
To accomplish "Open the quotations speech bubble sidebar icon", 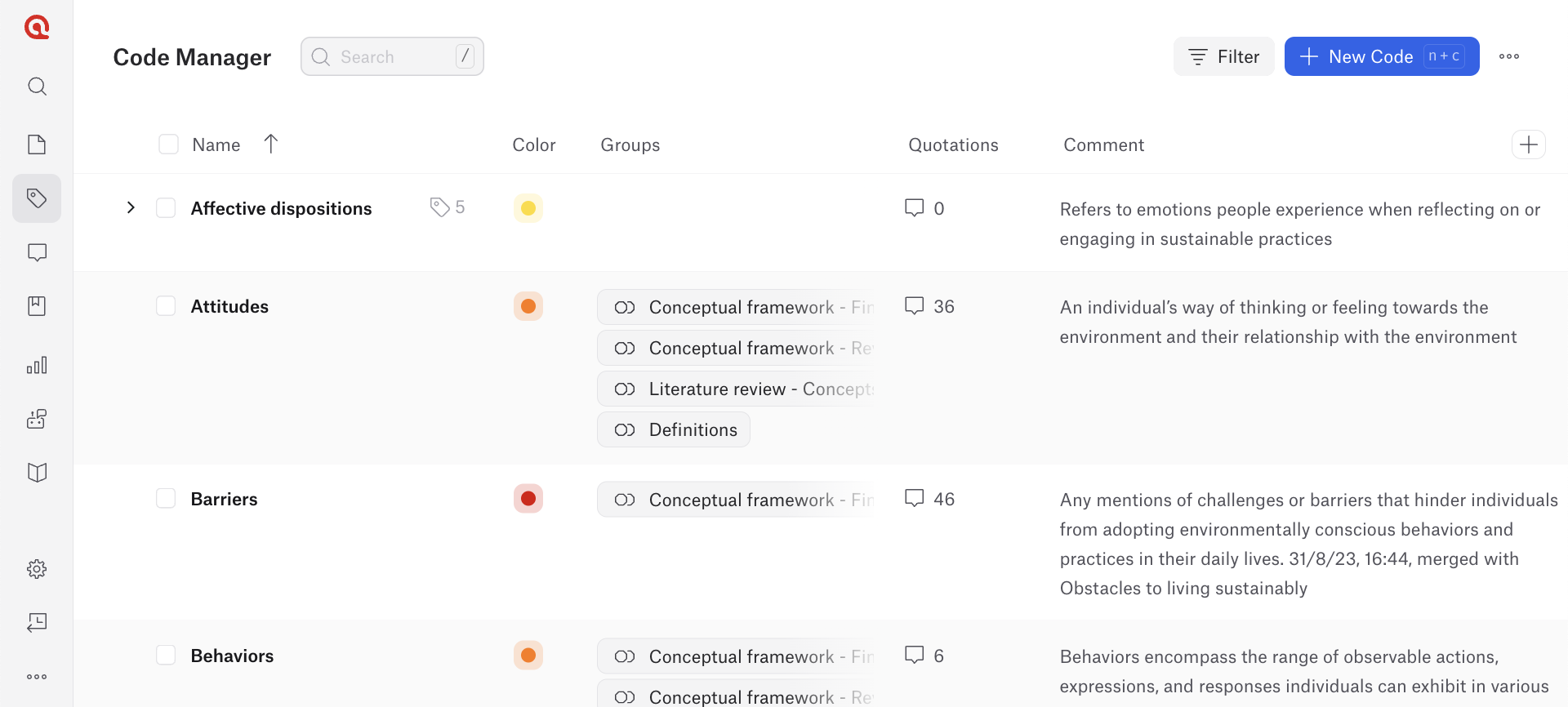I will pos(37,252).
